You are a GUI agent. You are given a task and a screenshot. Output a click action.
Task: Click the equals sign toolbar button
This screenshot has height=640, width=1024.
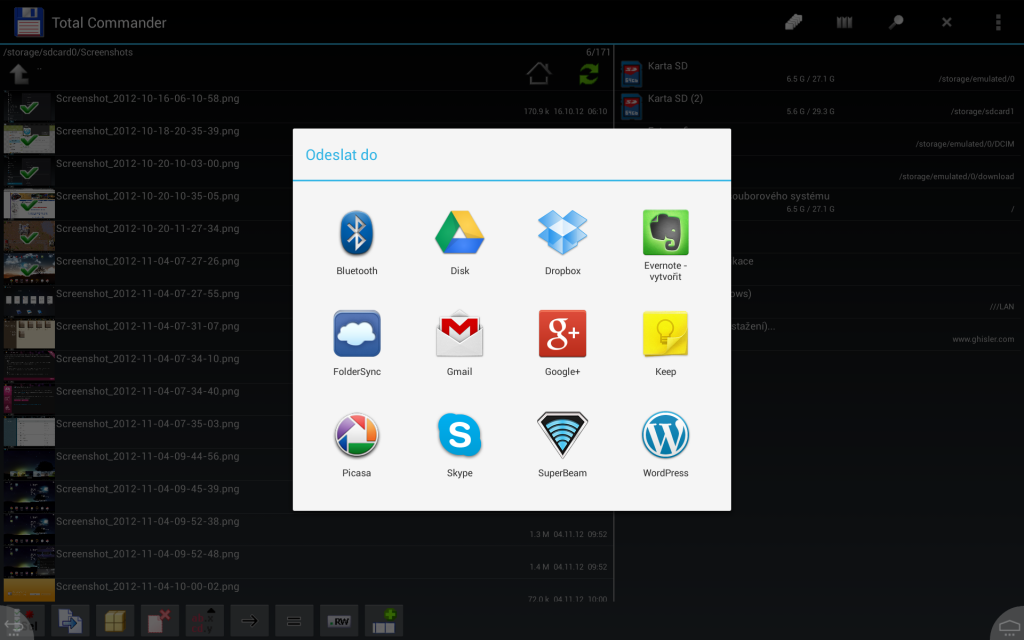294,620
